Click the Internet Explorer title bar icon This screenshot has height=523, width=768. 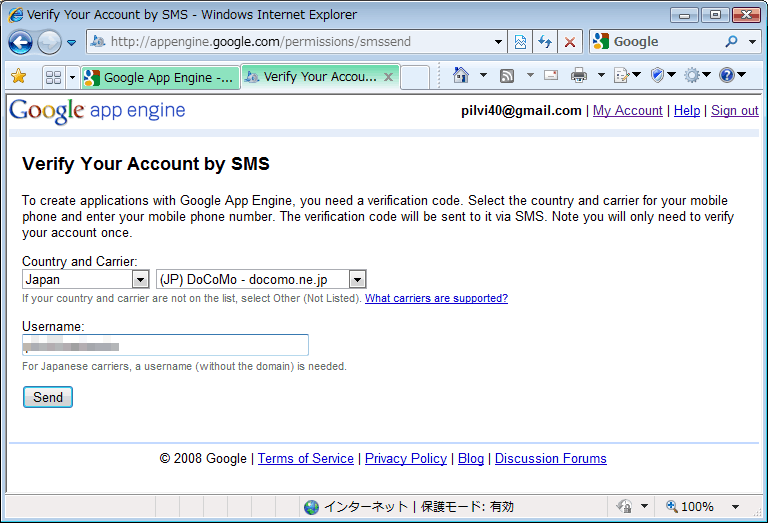[16, 15]
